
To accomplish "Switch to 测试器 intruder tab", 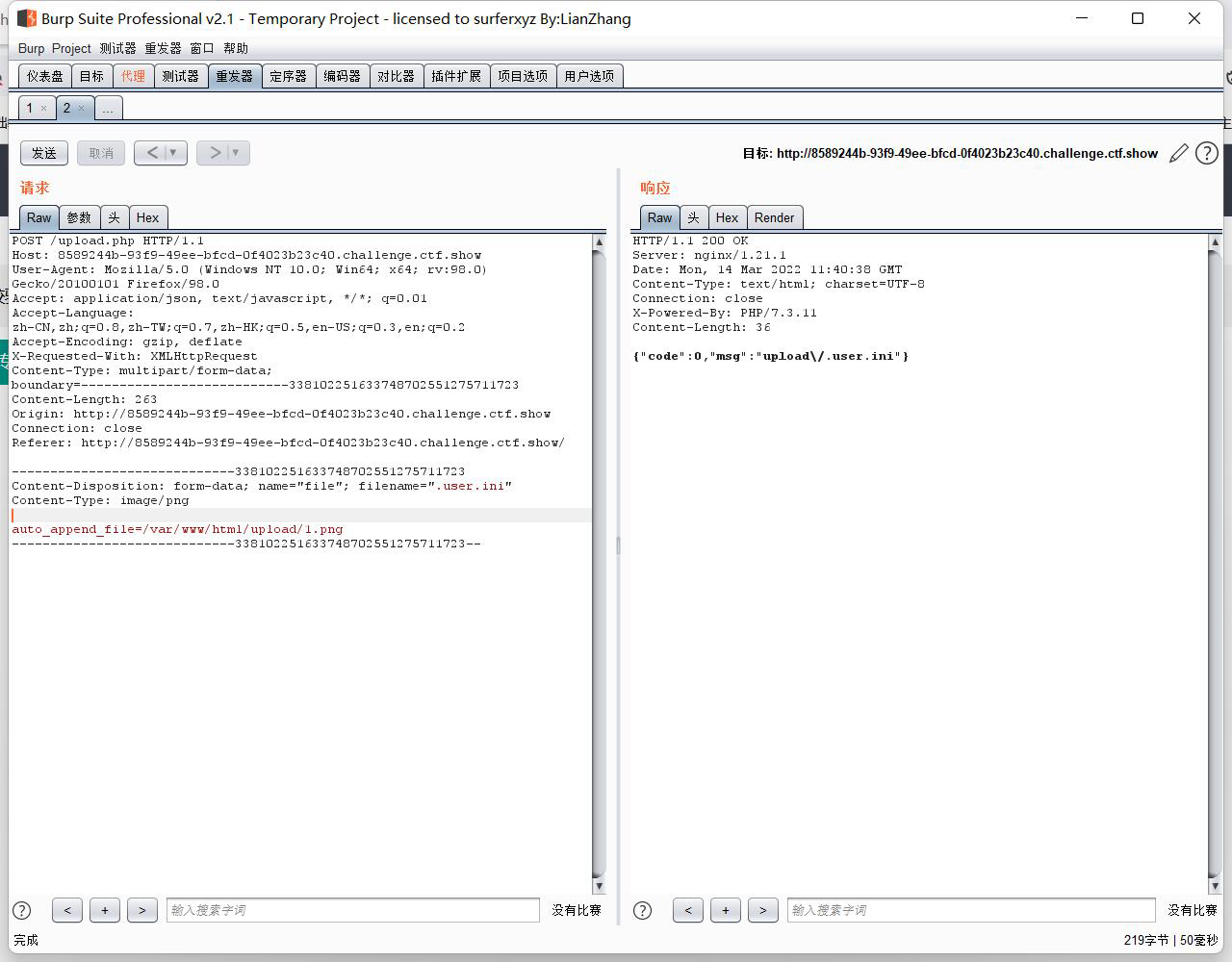I will click(x=180, y=76).
